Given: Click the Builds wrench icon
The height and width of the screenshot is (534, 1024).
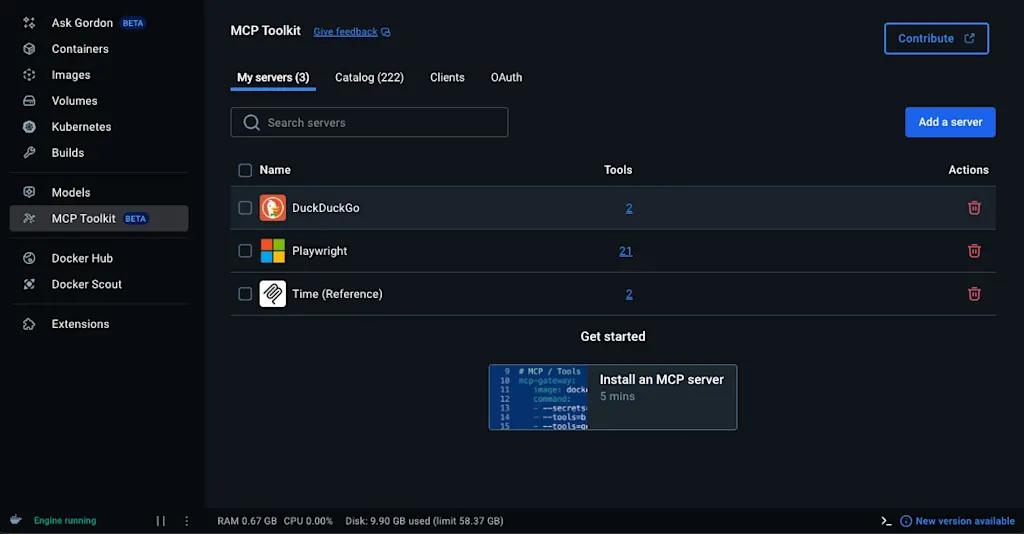Looking at the screenshot, I should (x=29, y=153).
